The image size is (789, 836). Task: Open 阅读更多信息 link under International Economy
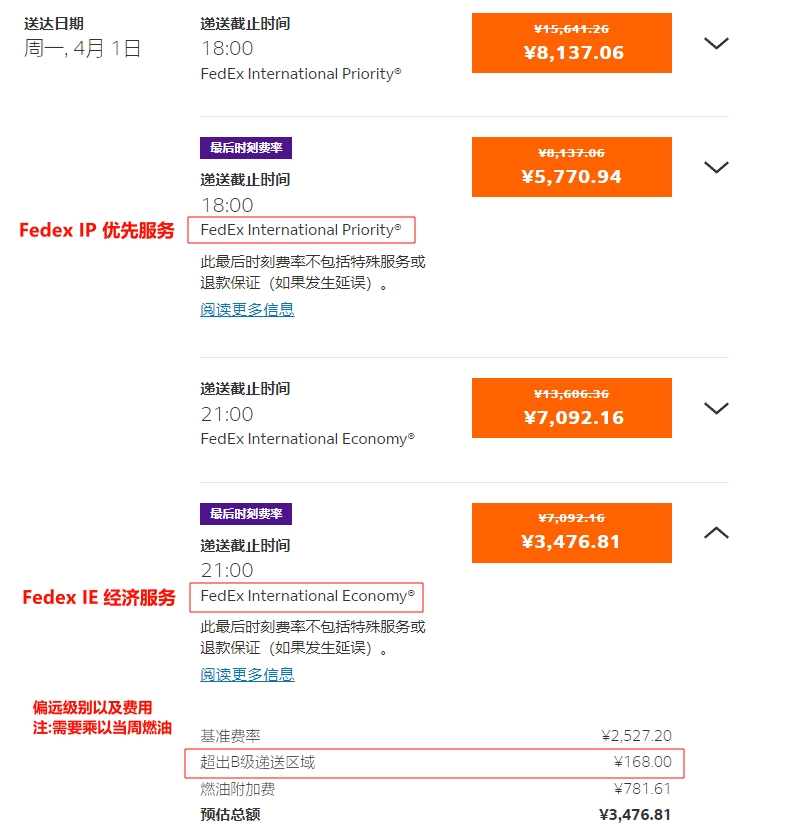(247, 675)
